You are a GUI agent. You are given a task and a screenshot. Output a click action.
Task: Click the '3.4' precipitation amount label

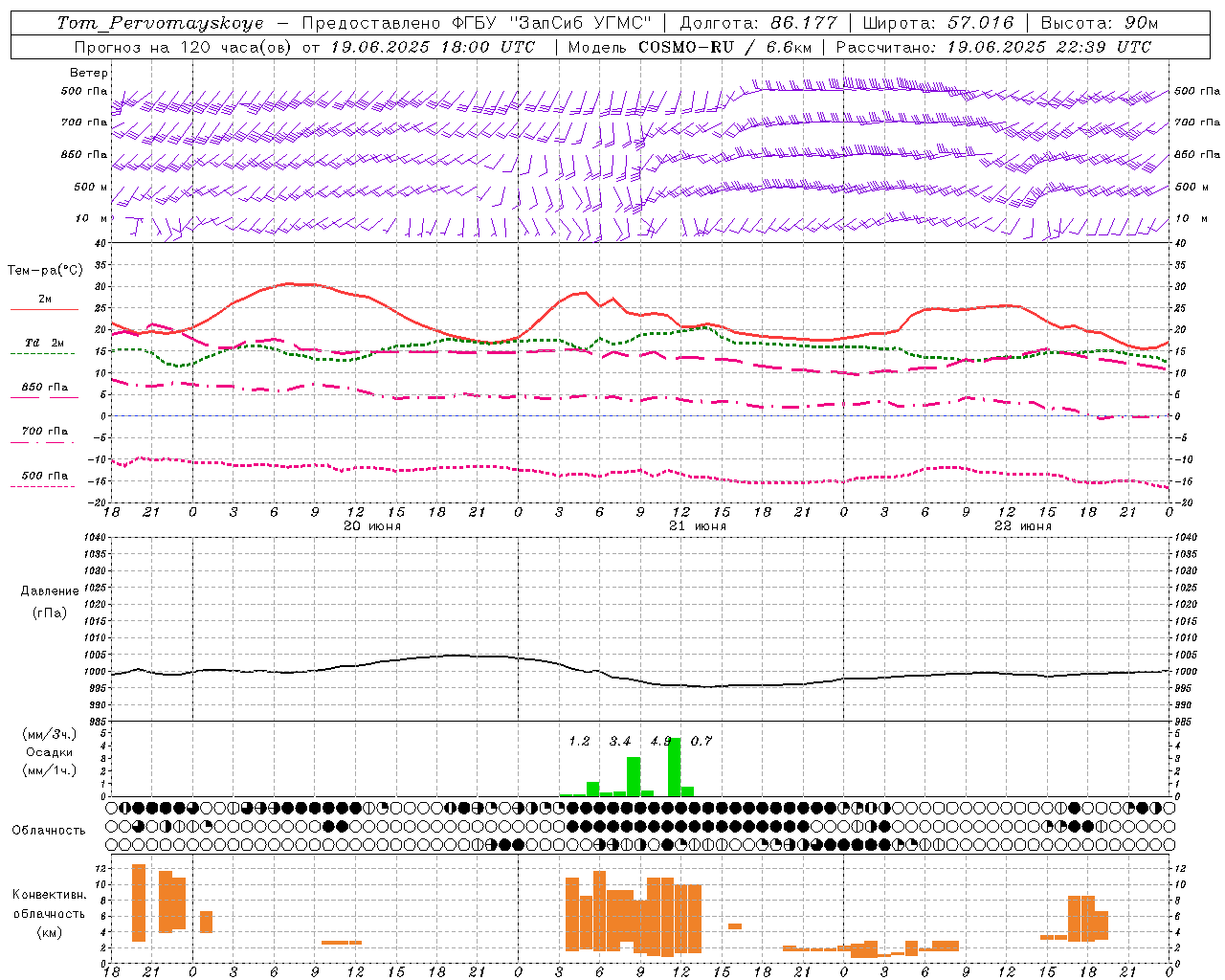click(620, 741)
